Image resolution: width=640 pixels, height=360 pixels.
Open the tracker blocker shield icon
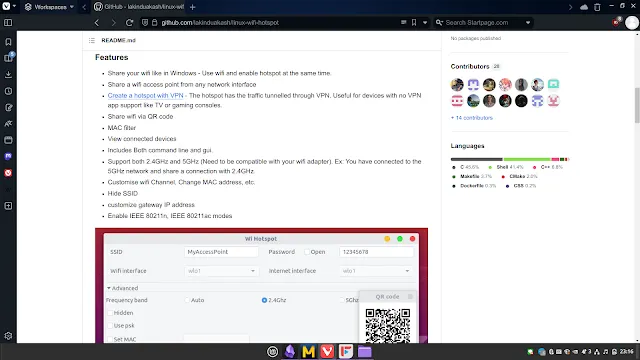tap(145, 22)
